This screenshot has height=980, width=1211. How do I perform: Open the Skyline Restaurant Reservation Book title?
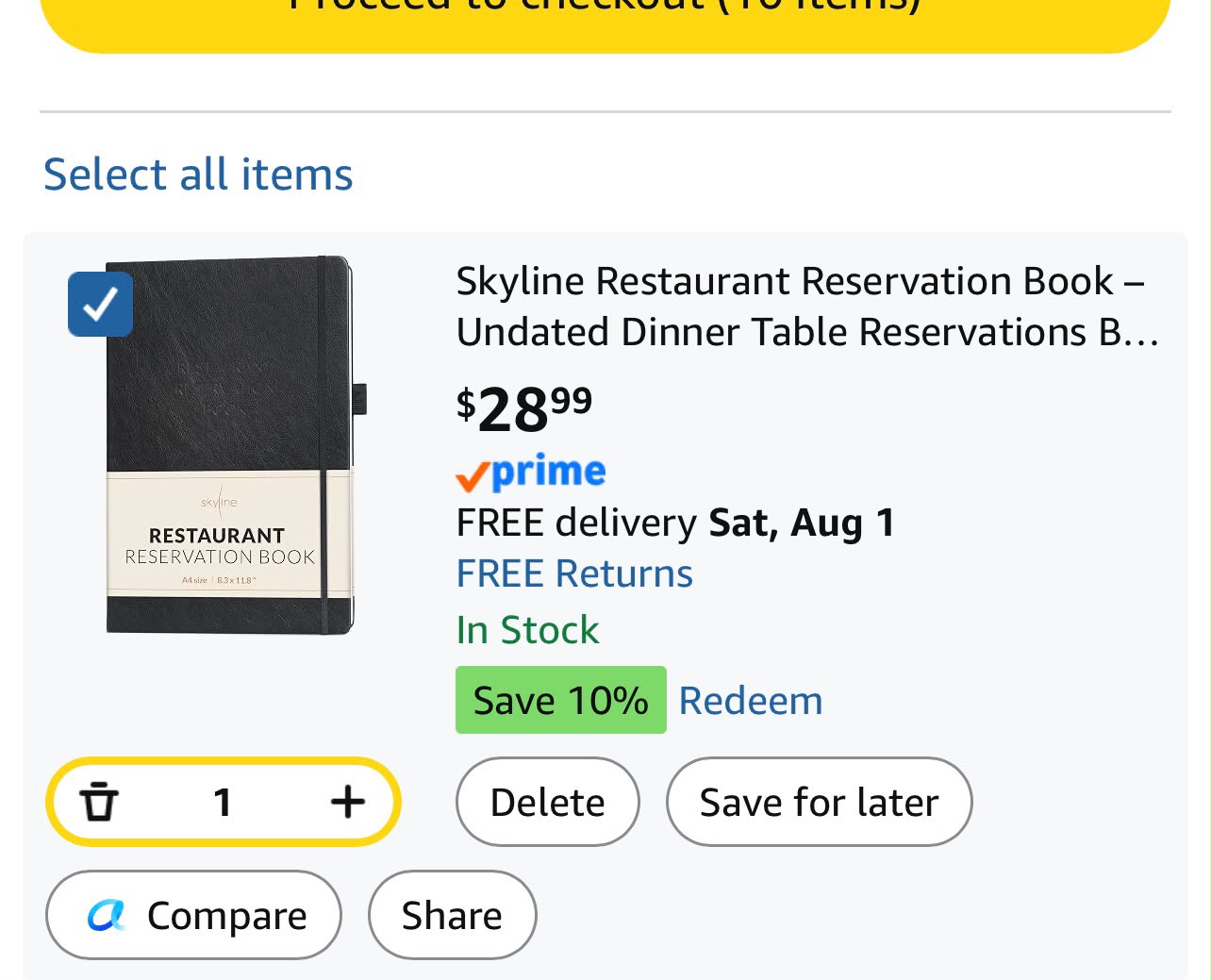point(807,307)
